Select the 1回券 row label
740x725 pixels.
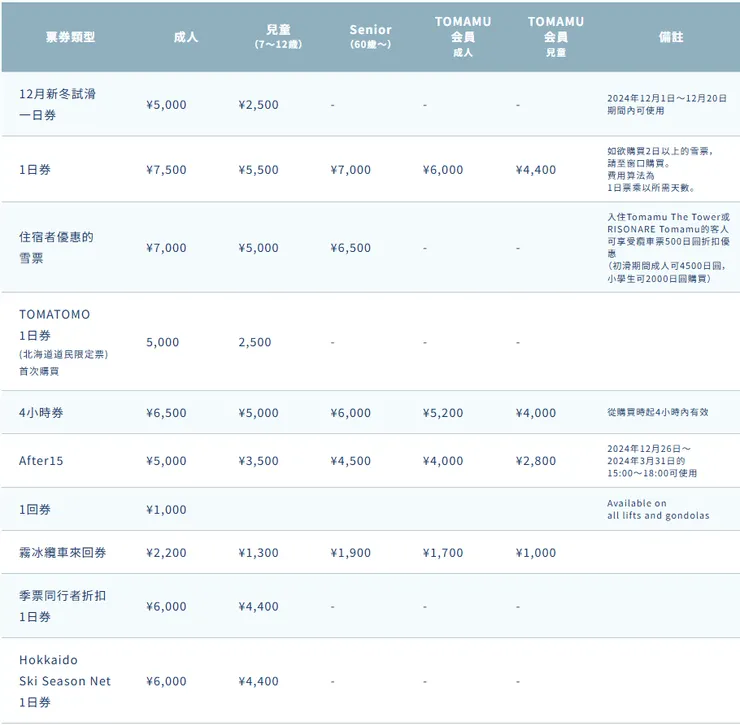[34, 510]
